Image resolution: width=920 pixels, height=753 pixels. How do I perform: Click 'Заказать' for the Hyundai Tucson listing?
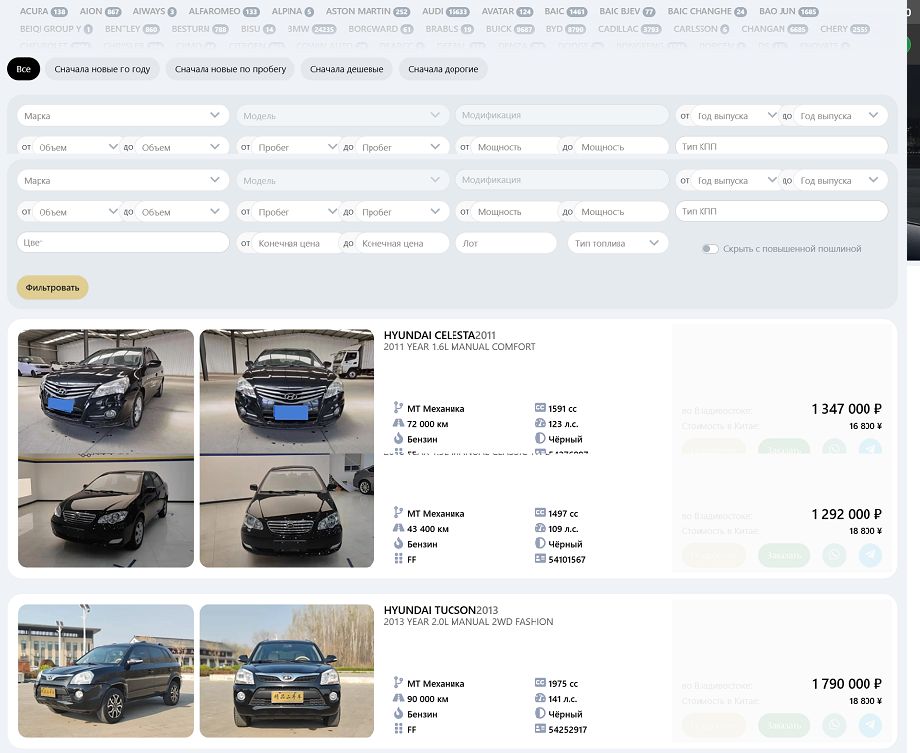[x=784, y=725]
